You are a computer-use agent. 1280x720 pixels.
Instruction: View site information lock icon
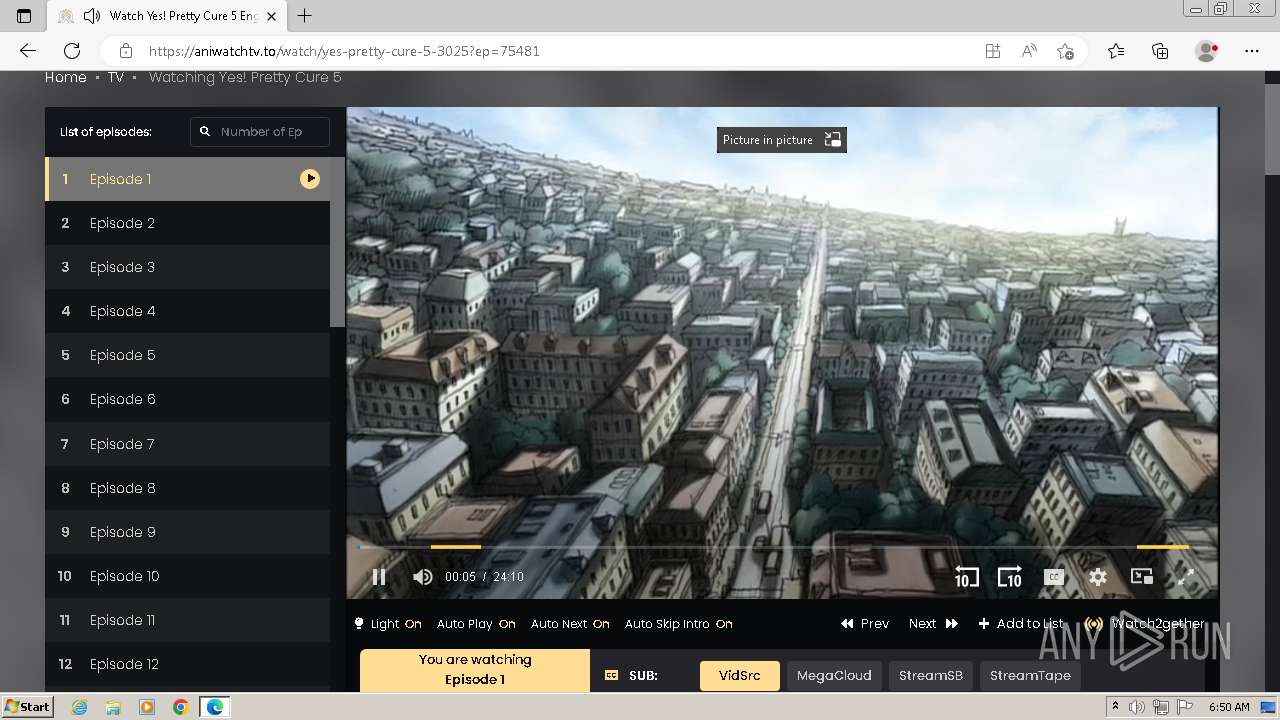126,51
